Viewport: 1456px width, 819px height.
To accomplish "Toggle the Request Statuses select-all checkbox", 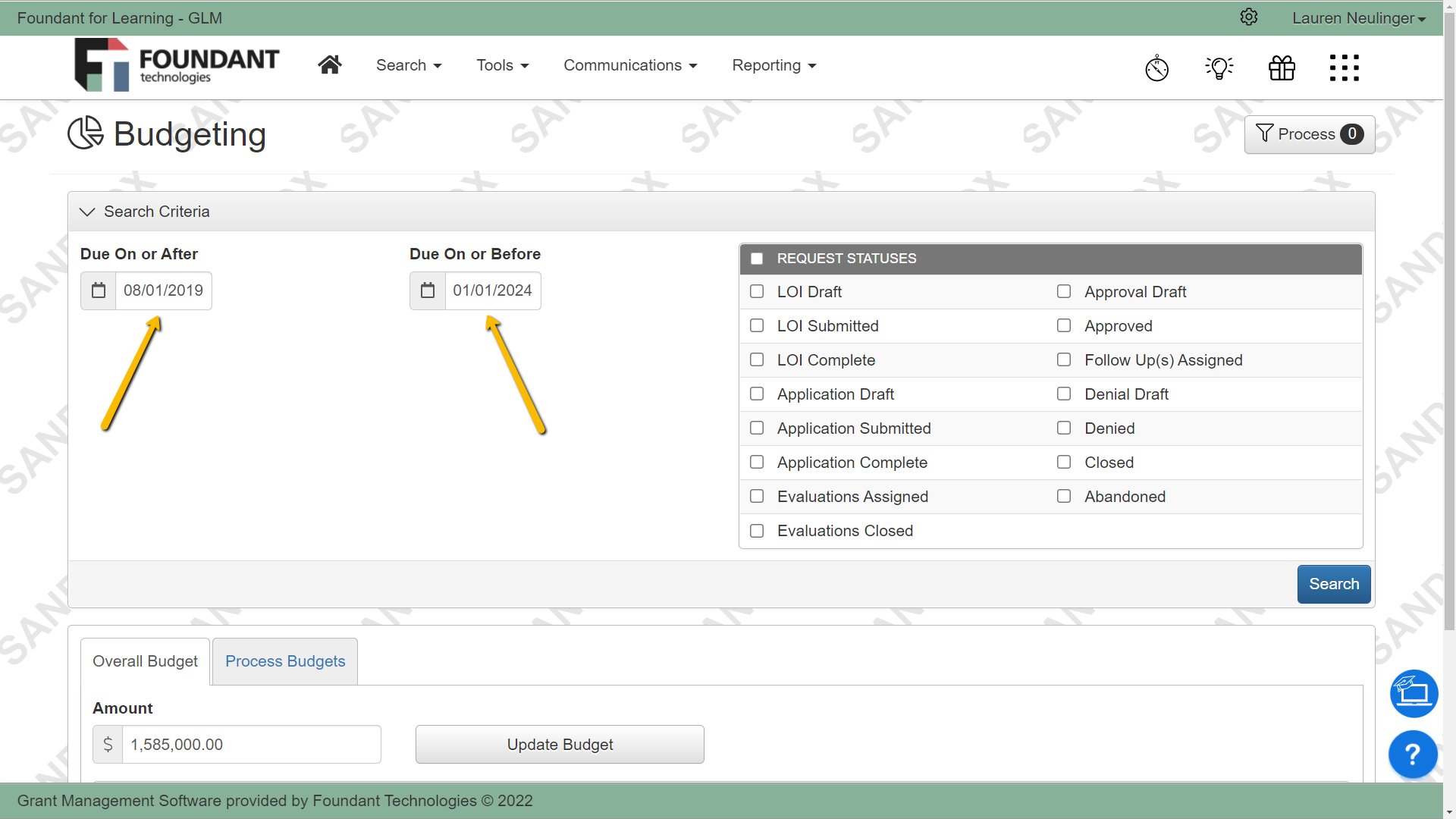I will click(x=757, y=259).
